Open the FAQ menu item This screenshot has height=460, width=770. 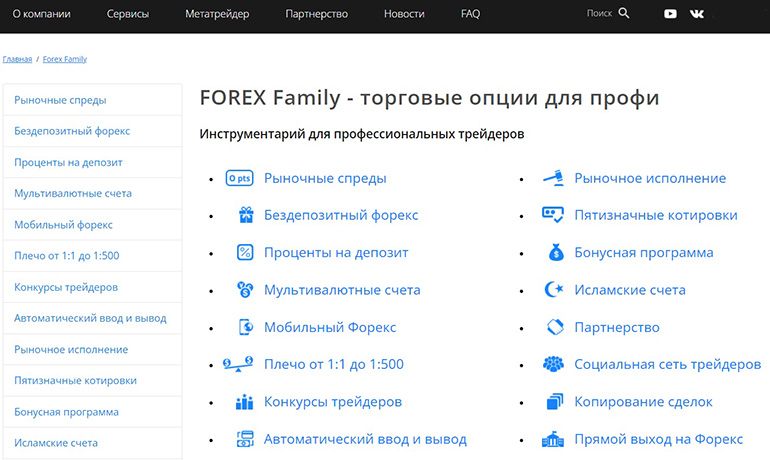click(x=470, y=14)
